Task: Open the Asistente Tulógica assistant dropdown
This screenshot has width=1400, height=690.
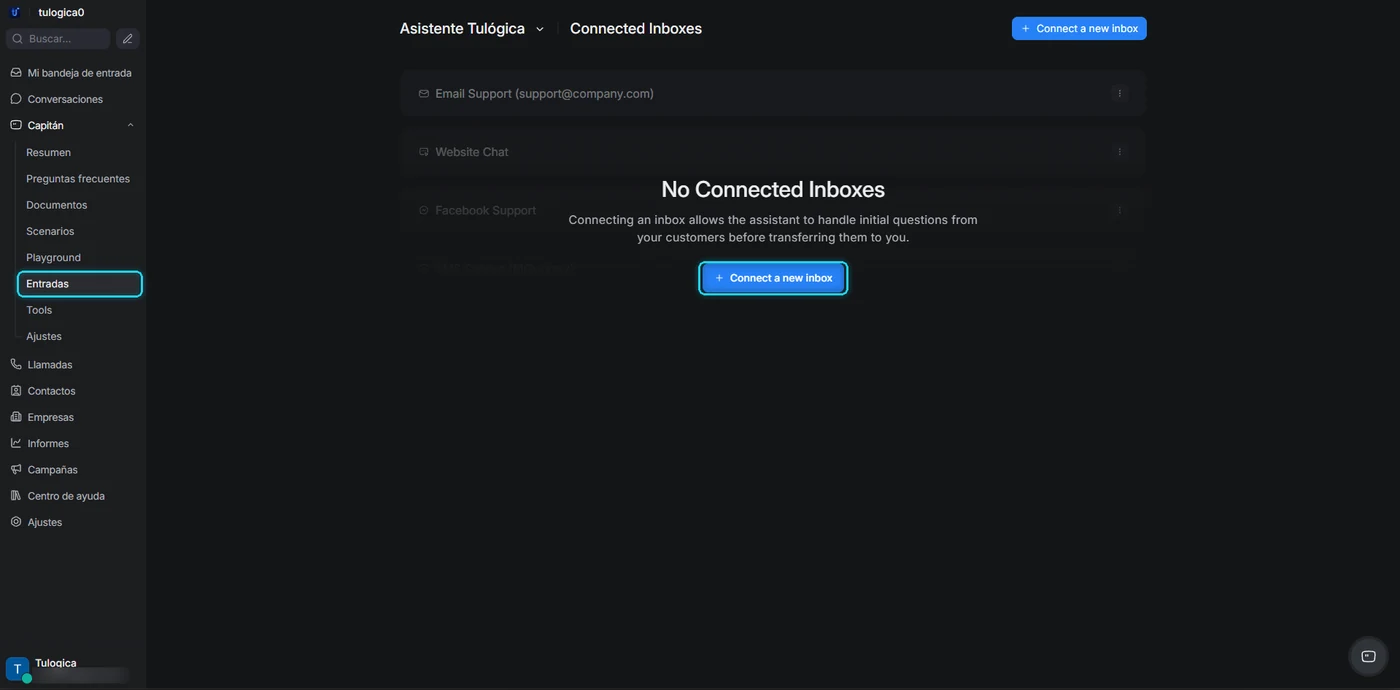Action: pyautogui.click(x=472, y=28)
